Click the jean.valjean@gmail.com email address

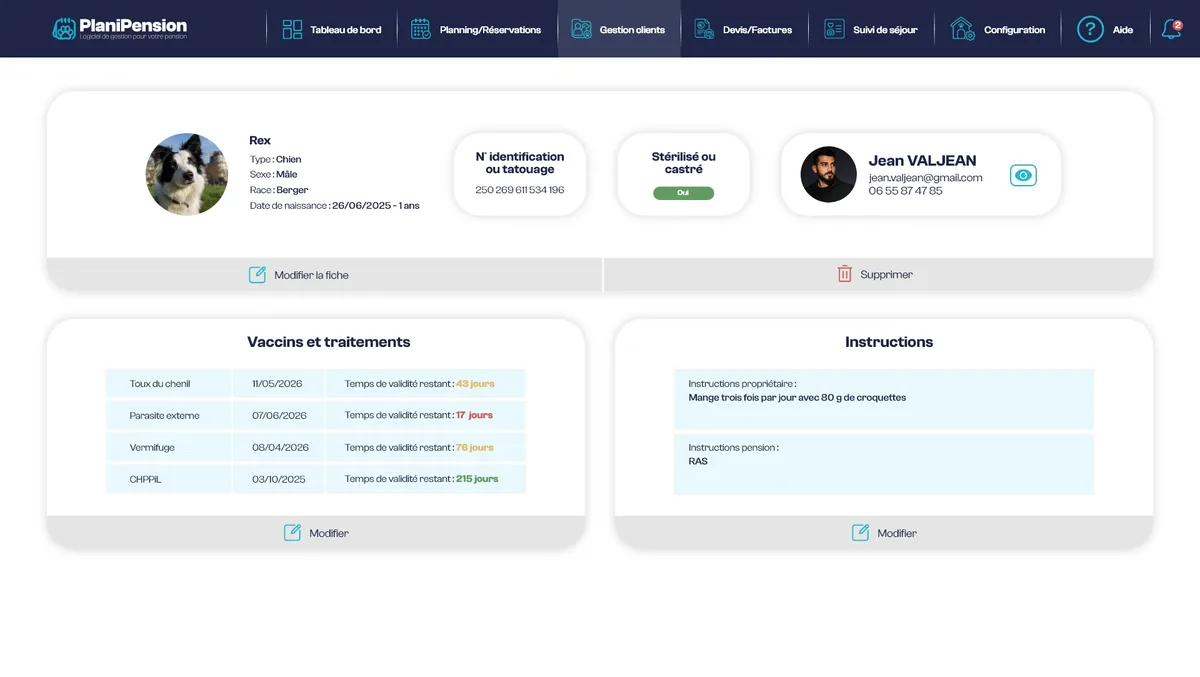926,178
